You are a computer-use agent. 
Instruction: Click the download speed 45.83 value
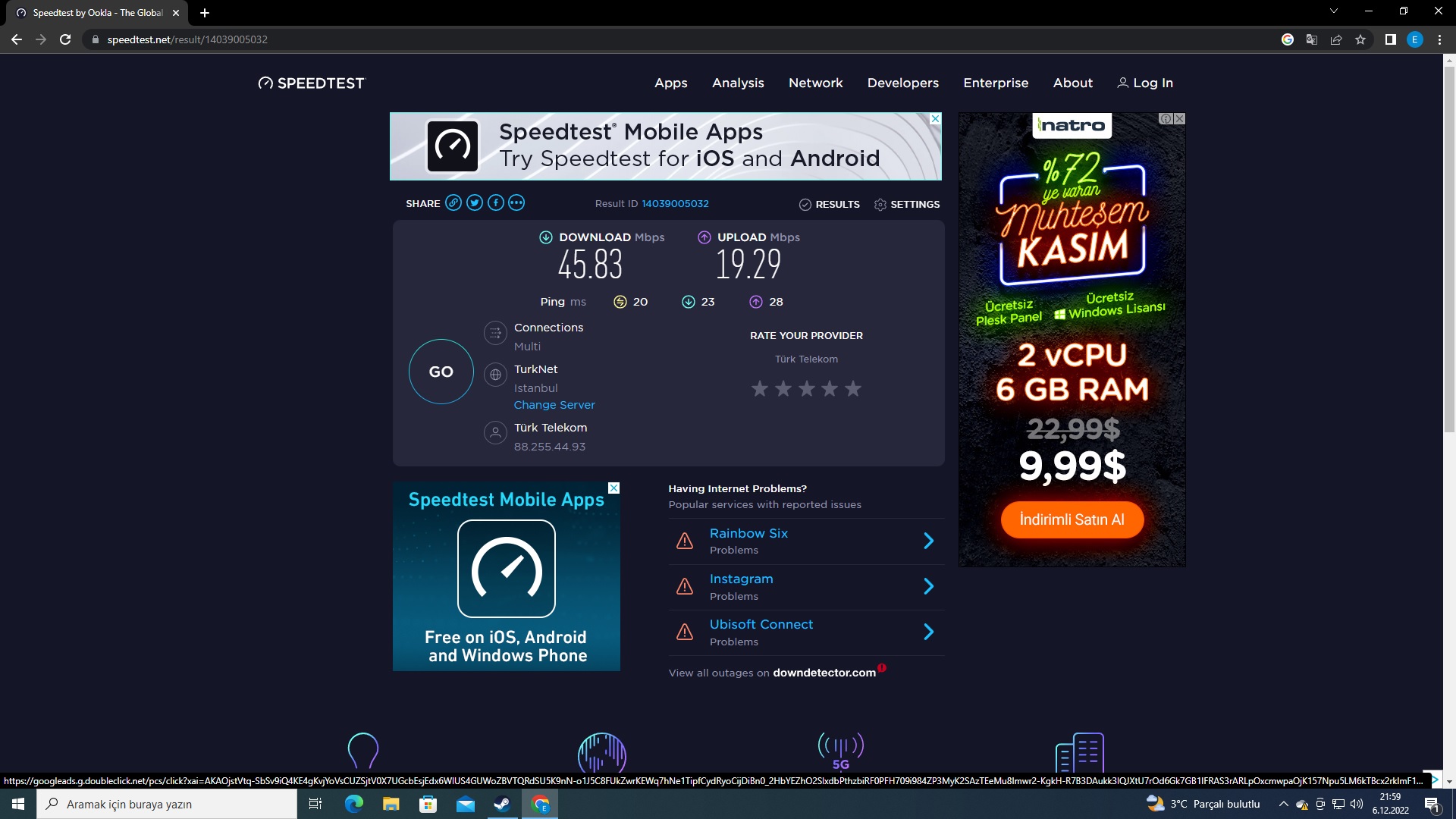point(590,264)
